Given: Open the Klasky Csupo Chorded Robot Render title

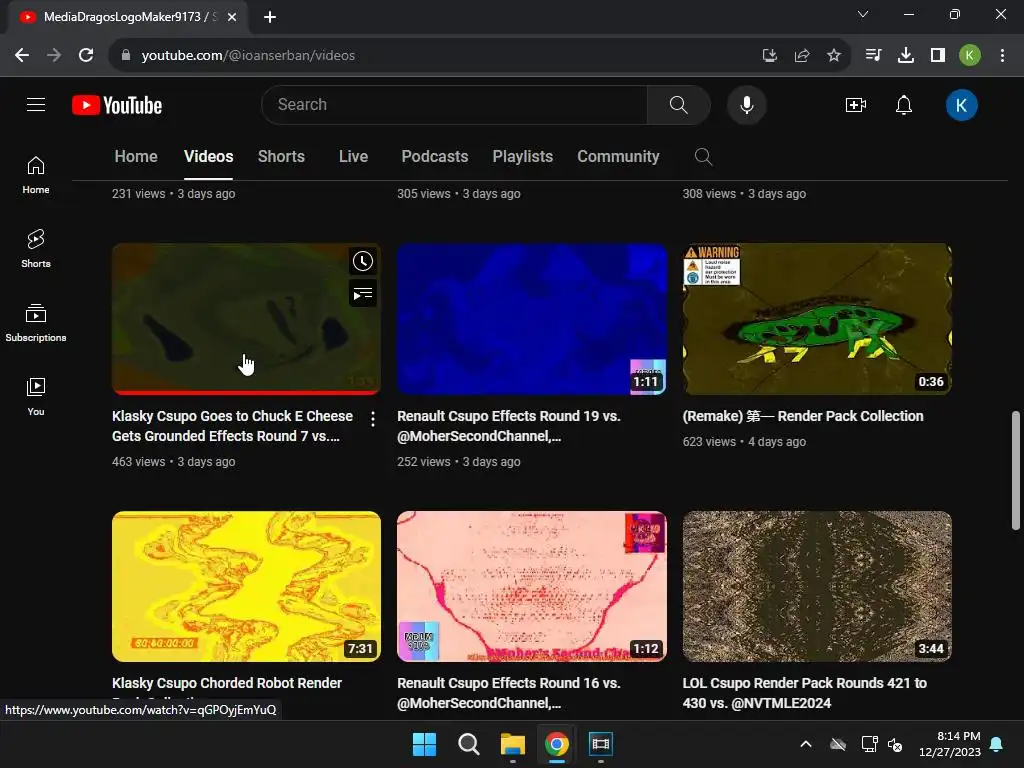Looking at the screenshot, I should click(x=227, y=683).
